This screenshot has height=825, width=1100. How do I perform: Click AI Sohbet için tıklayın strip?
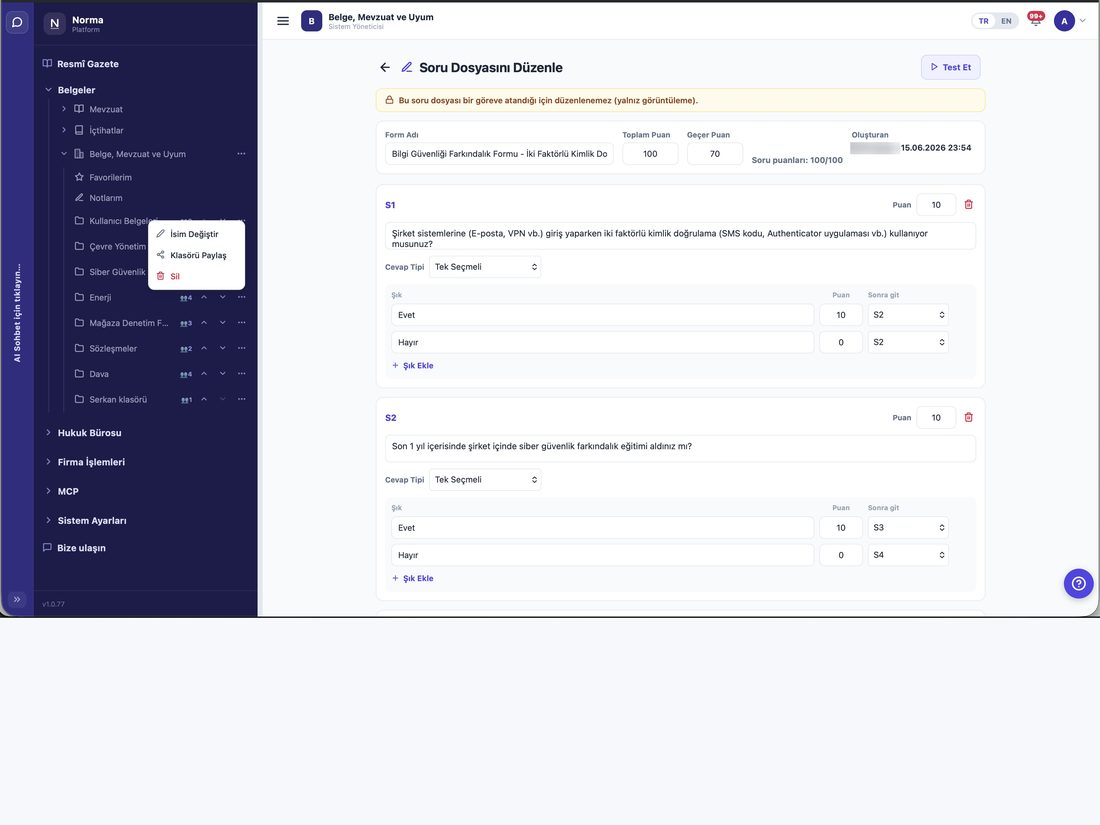(17, 313)
